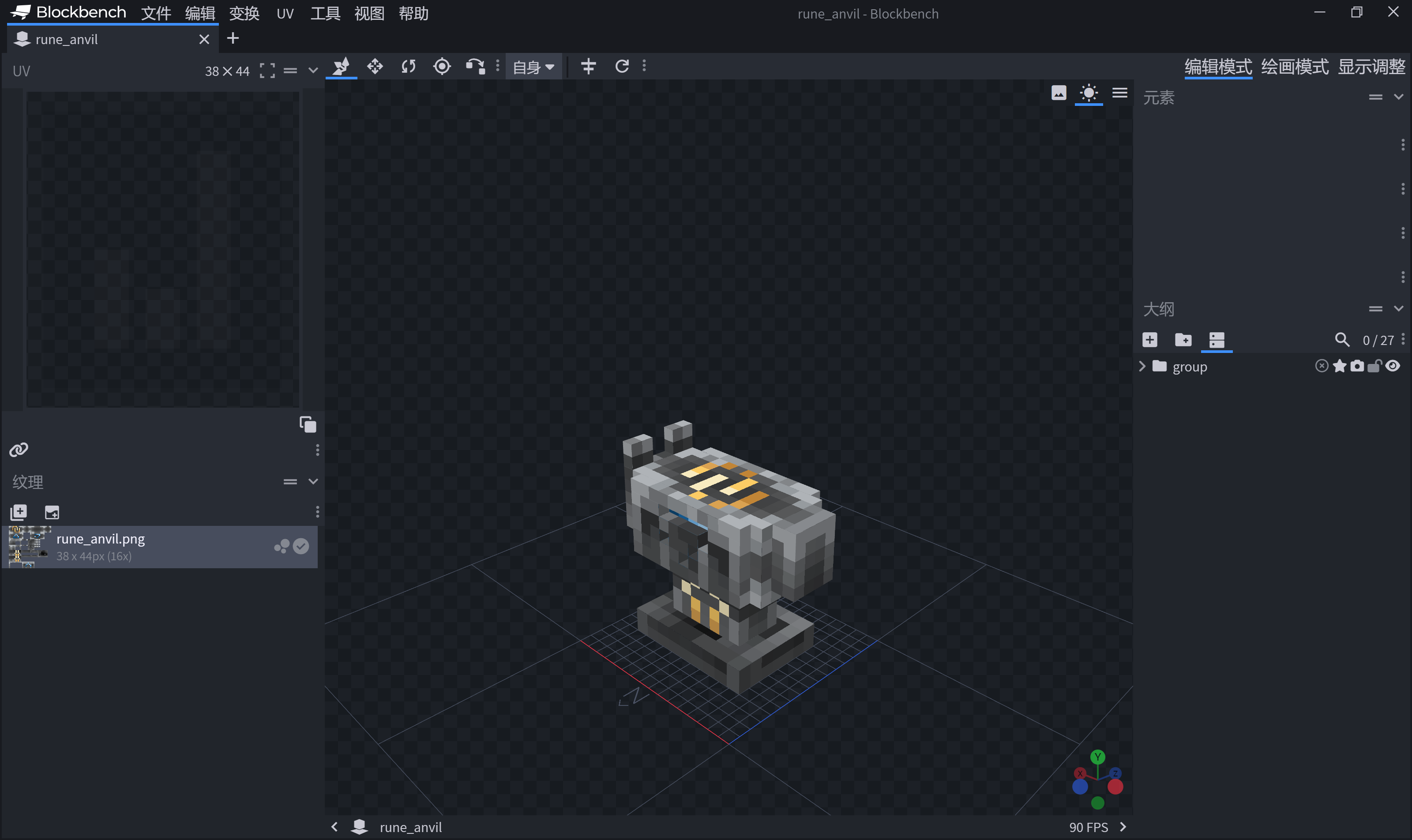This screenshot has width=1412, height=840.
Task: Switch to 编辑模式
Action: tap(1218, 67)
